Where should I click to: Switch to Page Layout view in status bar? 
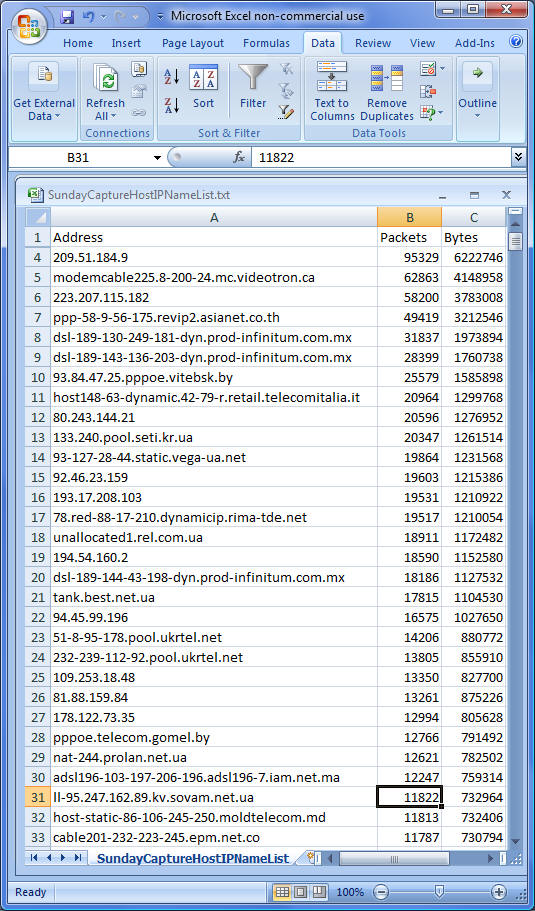pyautogui.click(x=301, y=892)
